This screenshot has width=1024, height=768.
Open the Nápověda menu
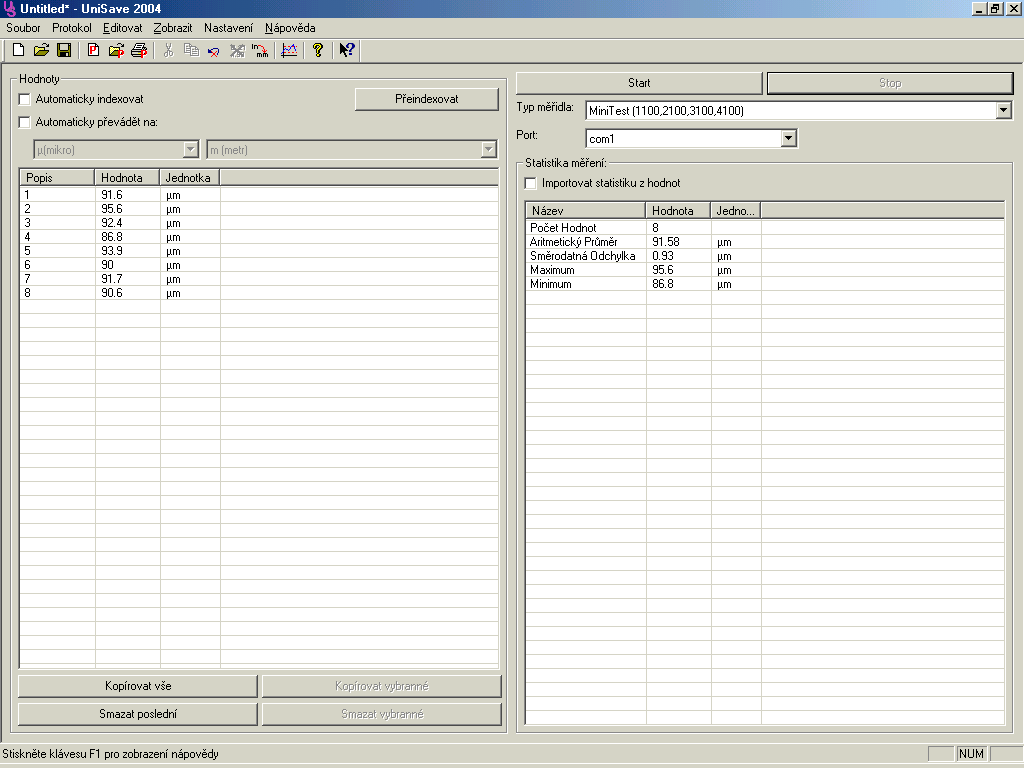point(290,28)
